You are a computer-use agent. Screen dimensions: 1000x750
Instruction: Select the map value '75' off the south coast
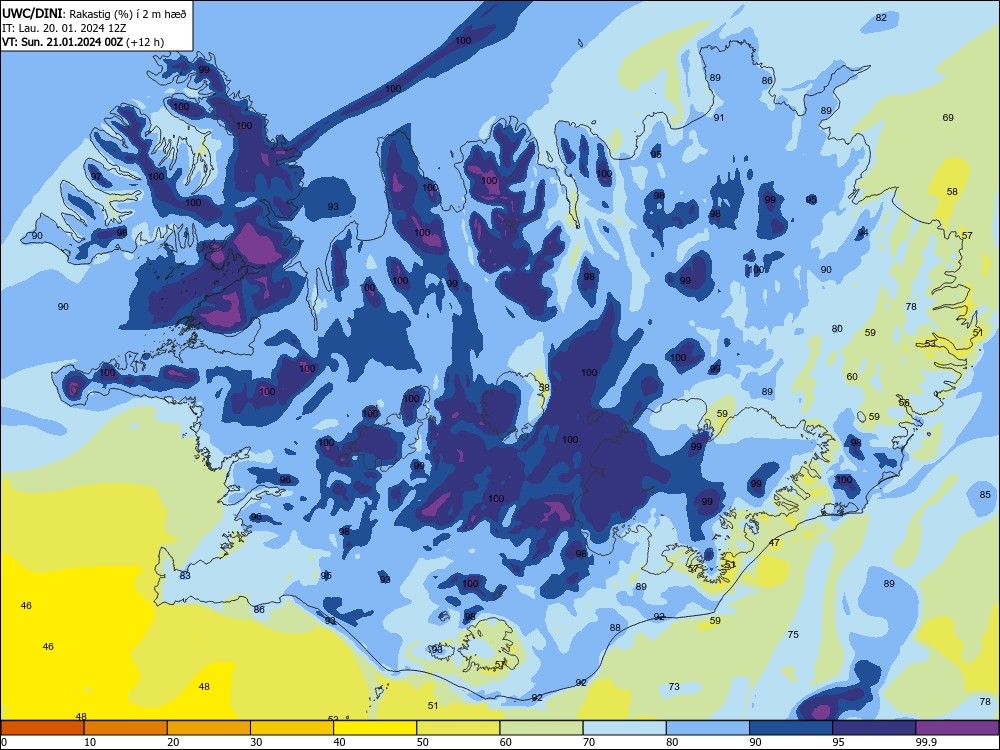click(x=793, y=635)
